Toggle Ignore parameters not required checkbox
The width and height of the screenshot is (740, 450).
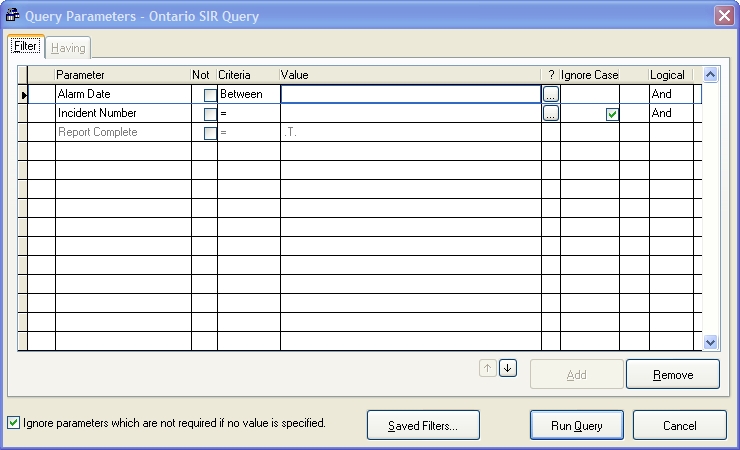pyautogui.click(x=13, y=423)
